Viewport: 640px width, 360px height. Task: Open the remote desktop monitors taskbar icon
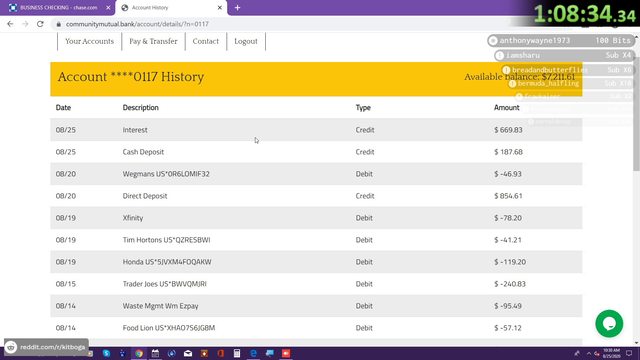click(270, 353)
